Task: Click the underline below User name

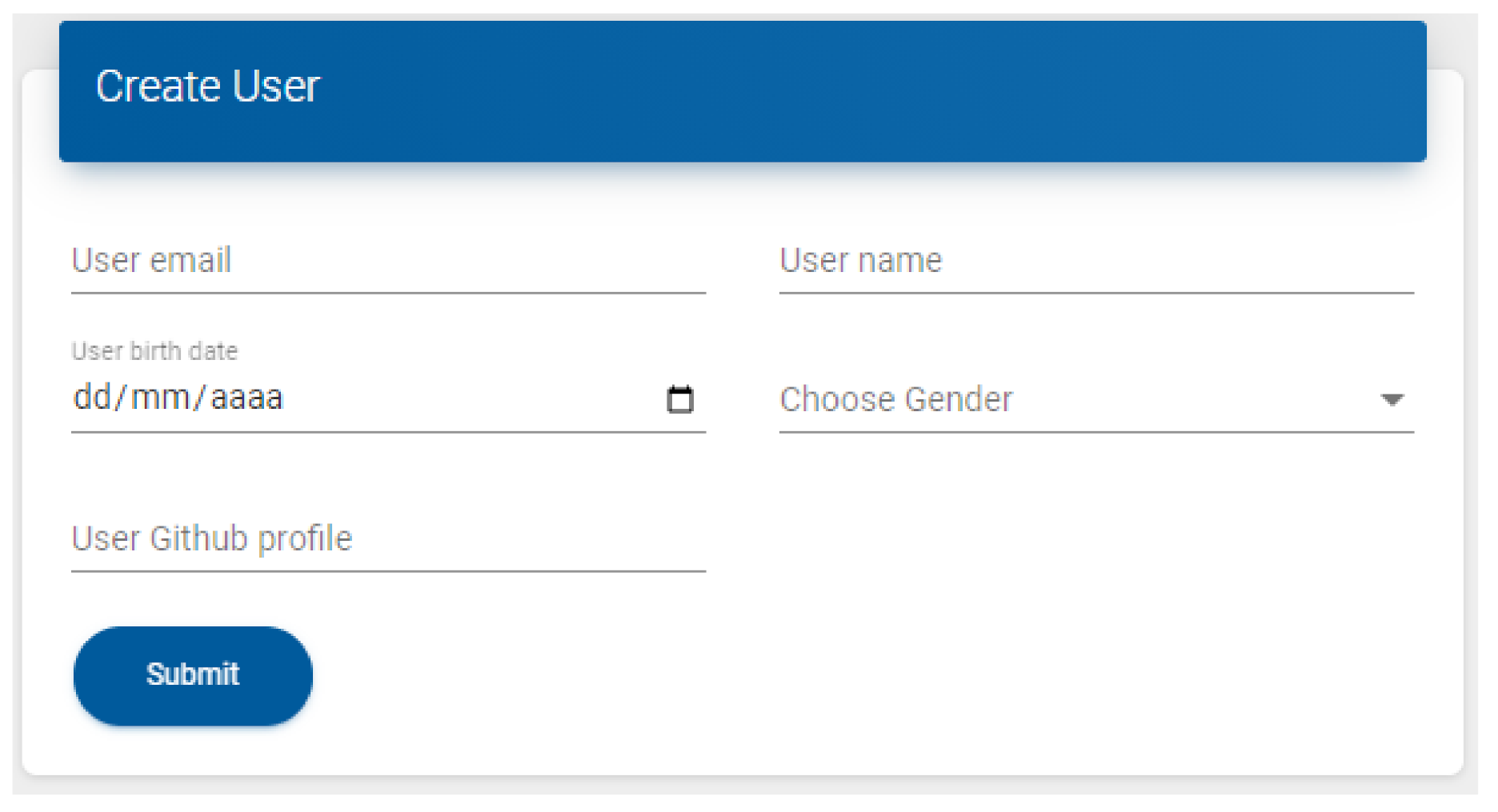Action: 1095,293
